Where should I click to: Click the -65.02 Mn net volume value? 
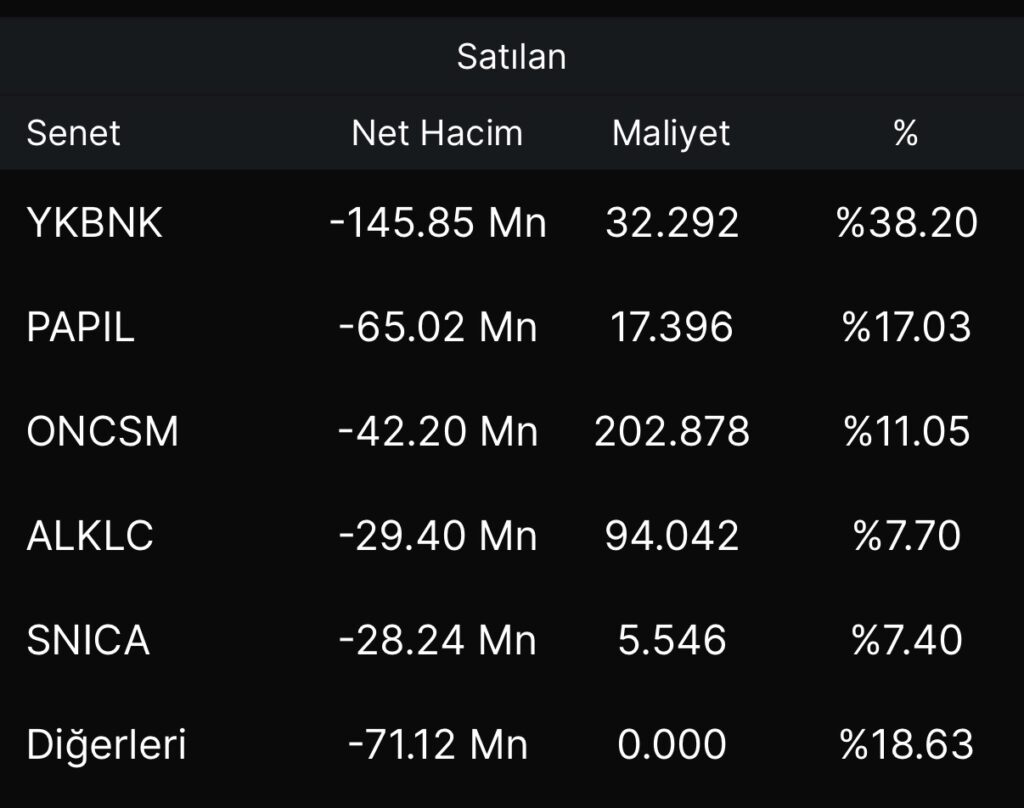coord(438,327)
